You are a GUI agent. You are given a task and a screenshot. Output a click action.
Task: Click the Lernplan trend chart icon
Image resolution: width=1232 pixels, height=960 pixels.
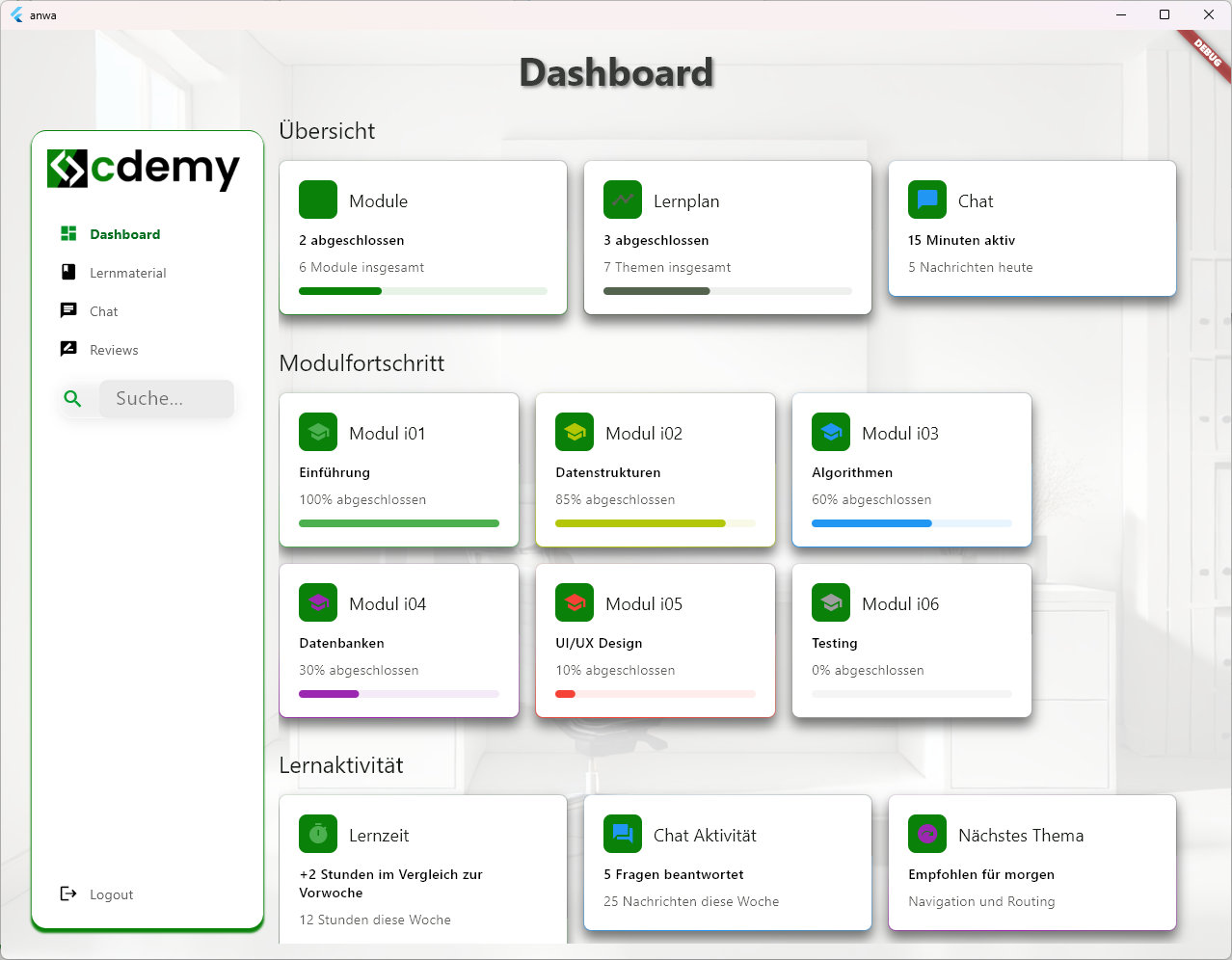[x=623, y=200]
